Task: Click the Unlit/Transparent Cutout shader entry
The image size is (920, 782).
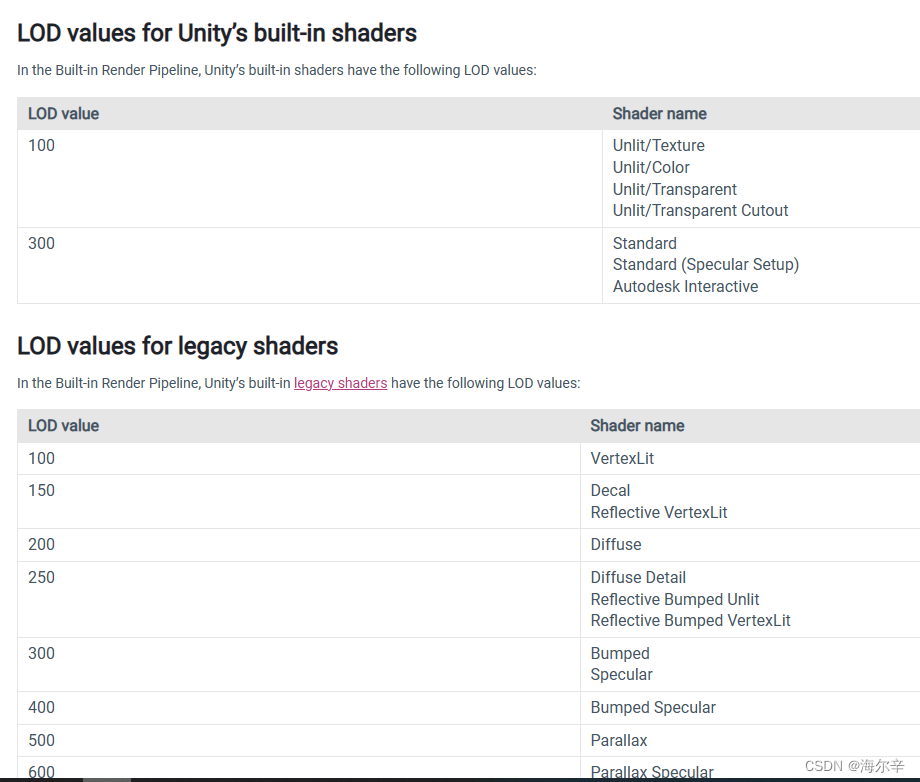Action: point(700,211)
